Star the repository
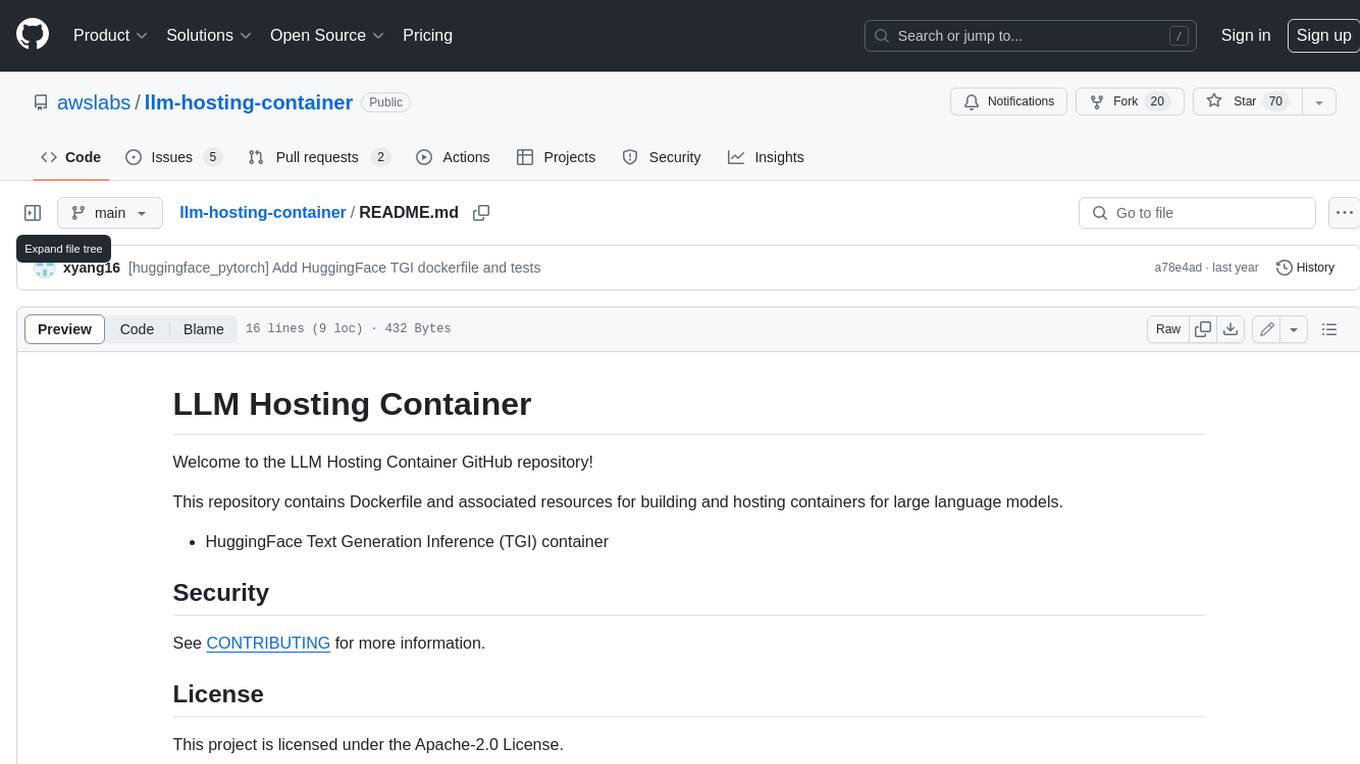Screen dimensions: 1360x764 (x=1247, y=101)
